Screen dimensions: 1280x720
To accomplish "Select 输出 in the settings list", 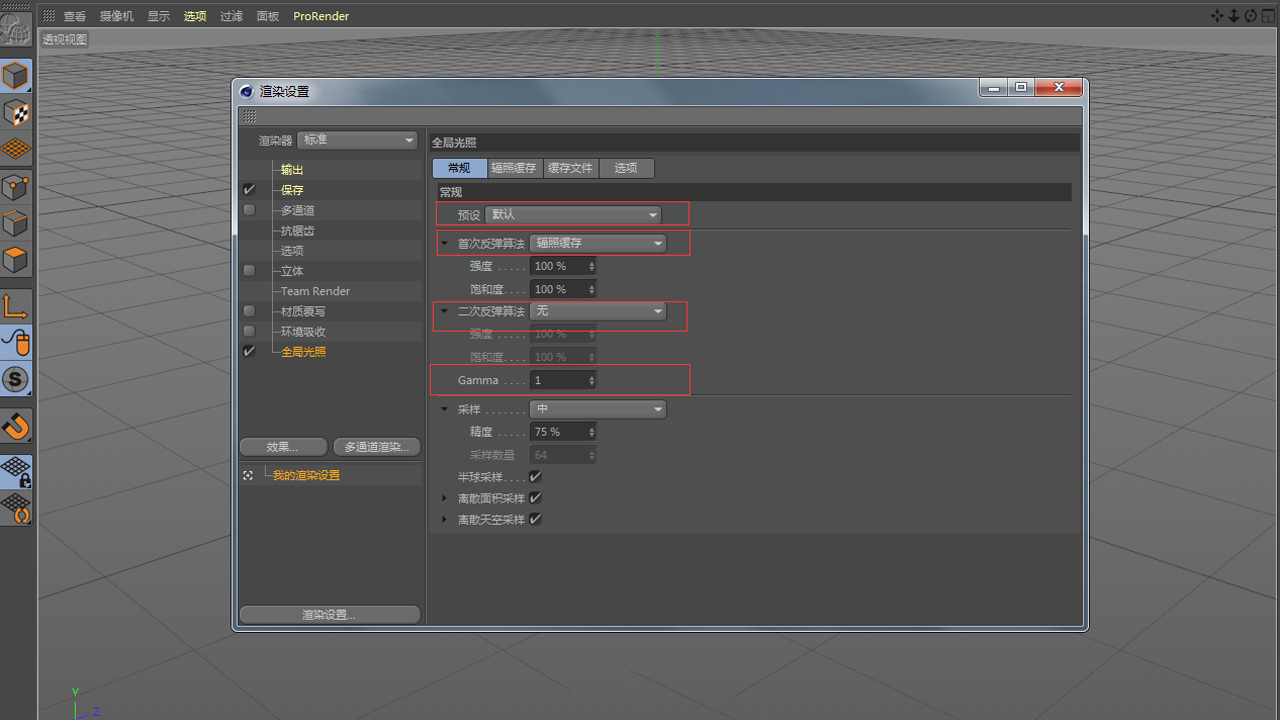I will pos(292,170).
